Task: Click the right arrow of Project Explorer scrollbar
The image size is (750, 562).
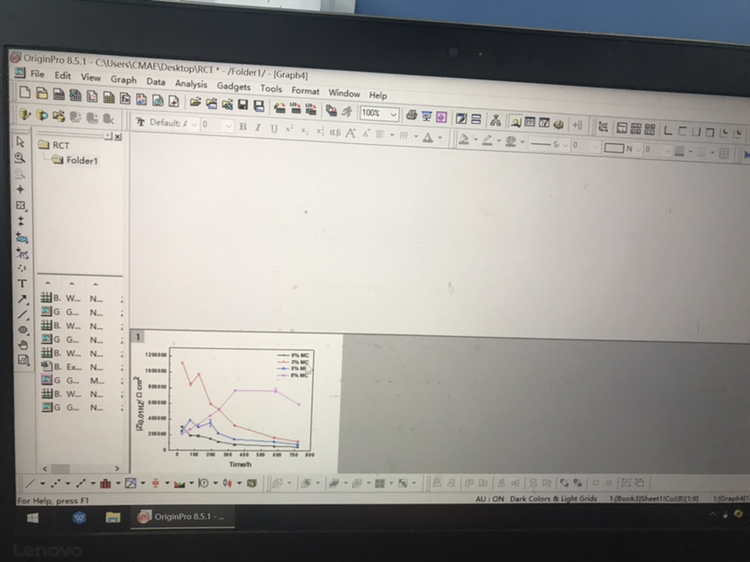Action: pos(117,468)
